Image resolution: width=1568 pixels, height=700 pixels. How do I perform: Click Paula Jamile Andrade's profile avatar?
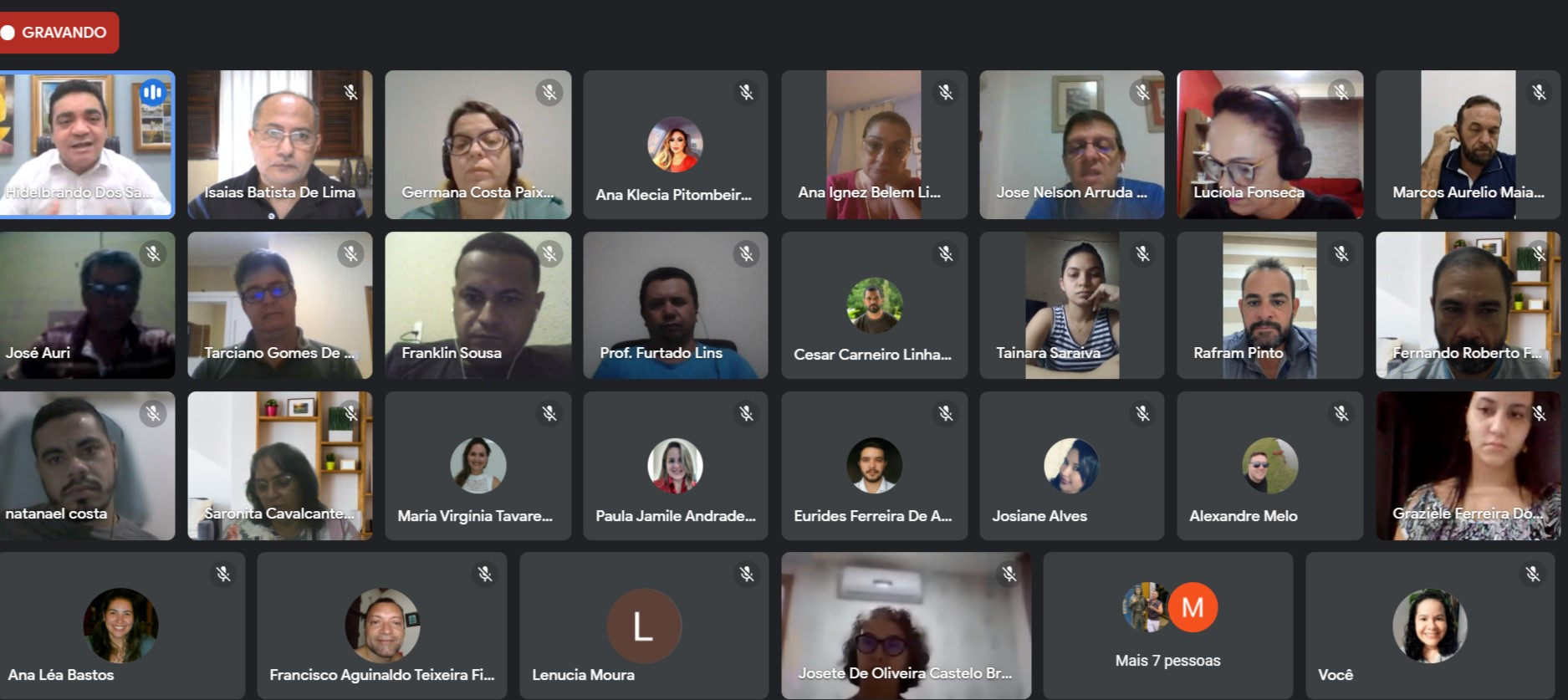[675, 466]
